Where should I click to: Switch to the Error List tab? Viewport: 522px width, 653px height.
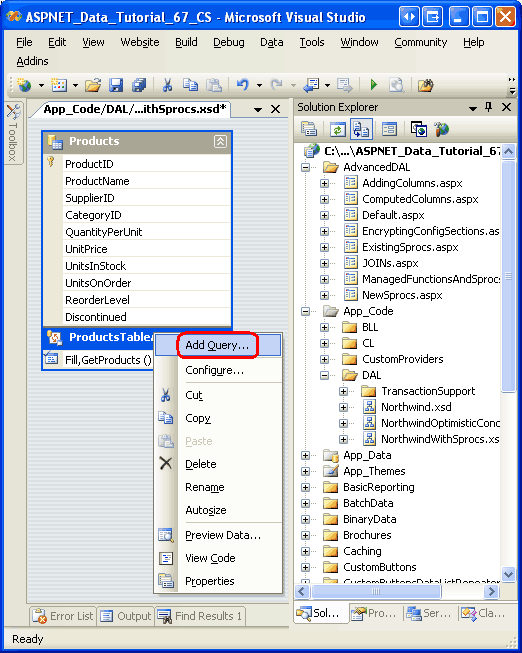tap(63, 616)
